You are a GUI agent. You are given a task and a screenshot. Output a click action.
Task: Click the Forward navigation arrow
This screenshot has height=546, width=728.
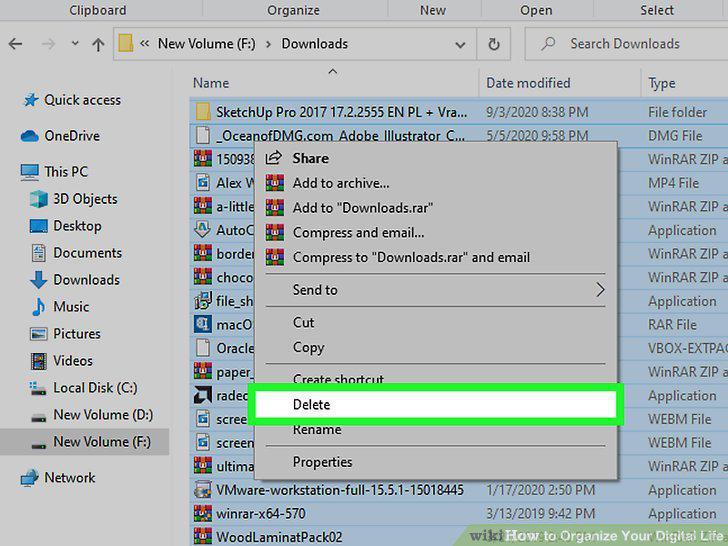coord(48,44)
